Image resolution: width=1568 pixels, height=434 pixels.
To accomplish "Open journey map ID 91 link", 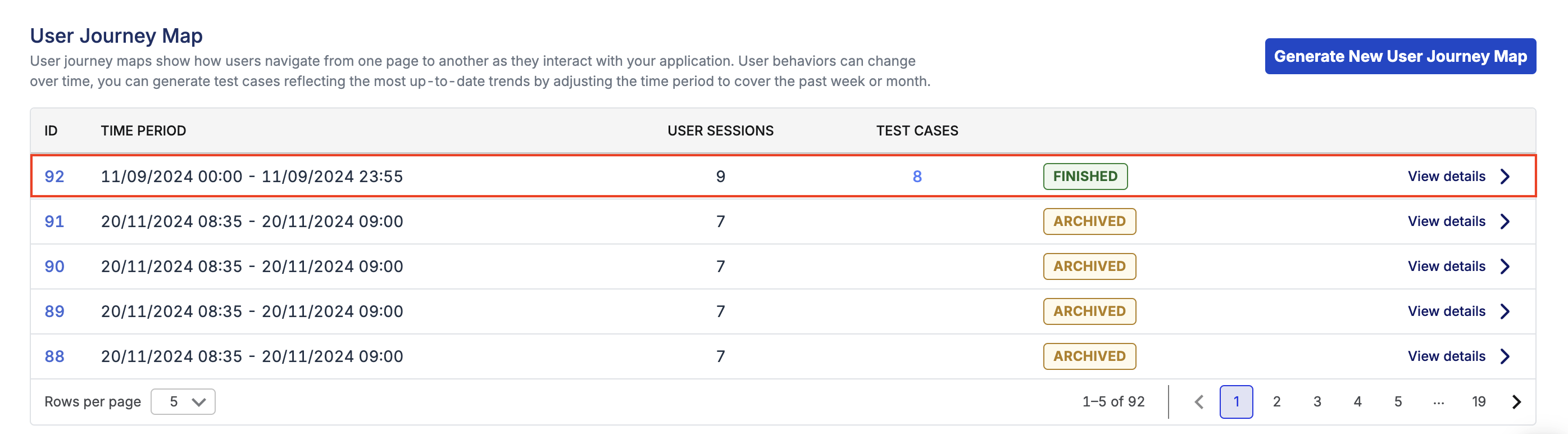I will tap(54, 221).
